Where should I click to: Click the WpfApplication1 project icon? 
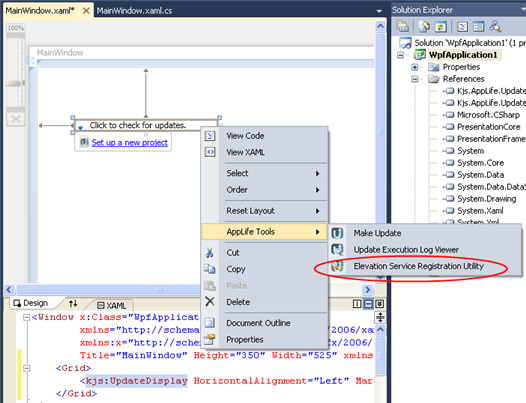420,54
